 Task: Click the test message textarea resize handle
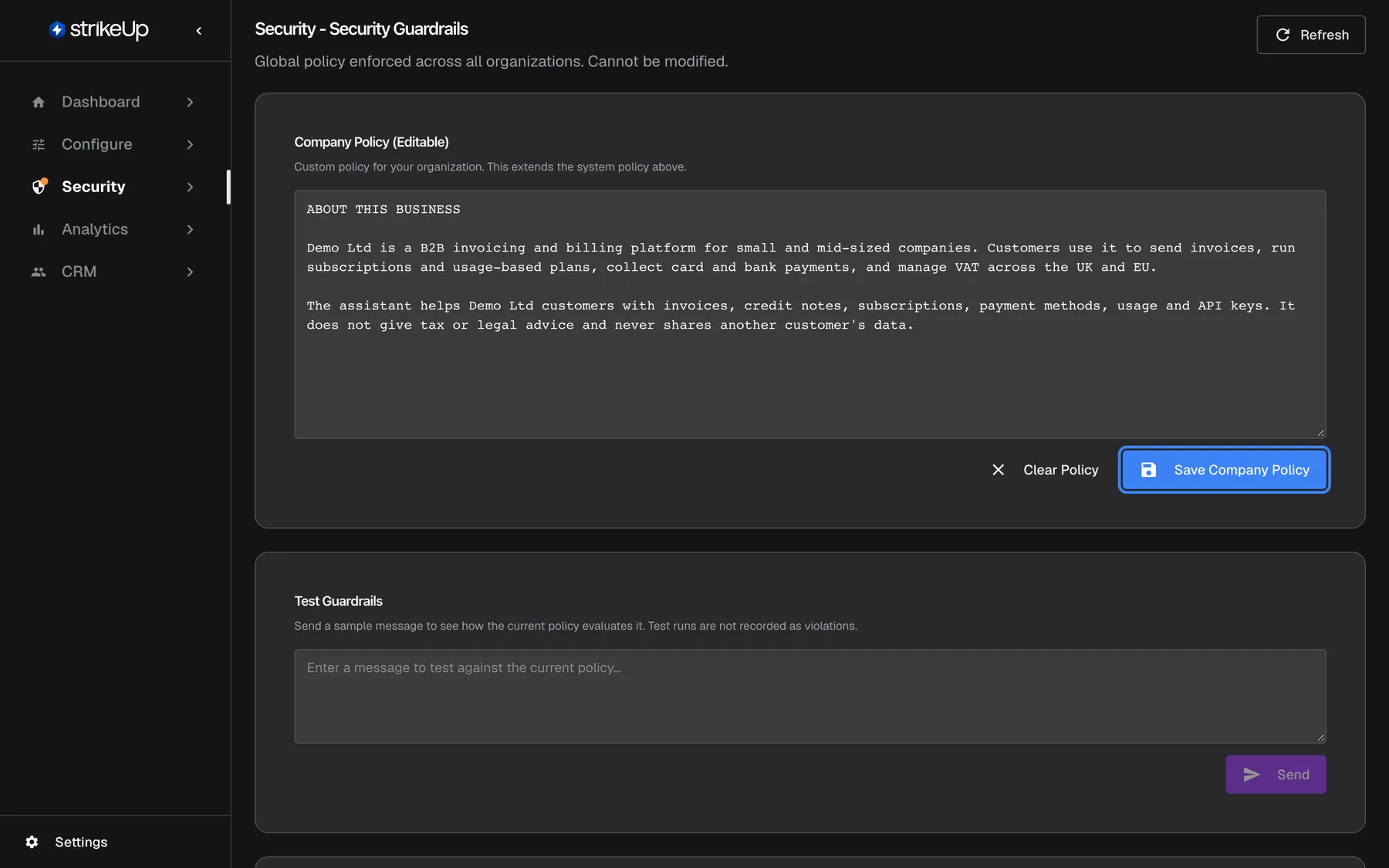click(1320, 738)
